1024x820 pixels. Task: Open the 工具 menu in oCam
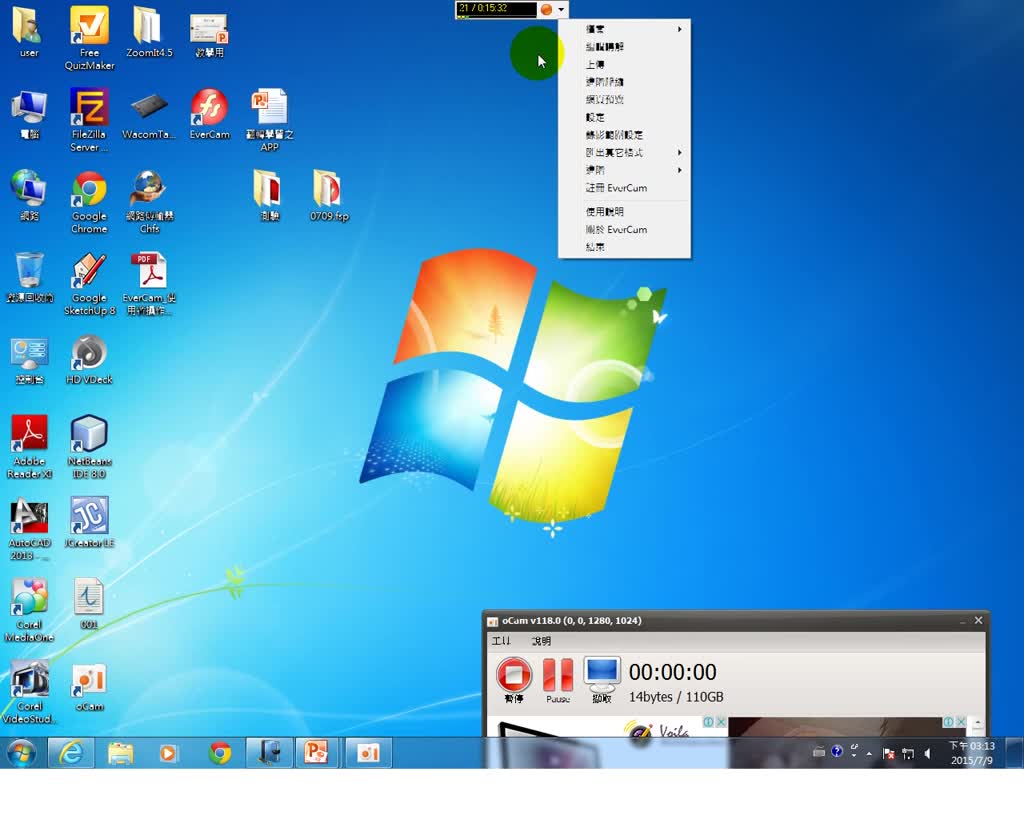tap(502, 641)
